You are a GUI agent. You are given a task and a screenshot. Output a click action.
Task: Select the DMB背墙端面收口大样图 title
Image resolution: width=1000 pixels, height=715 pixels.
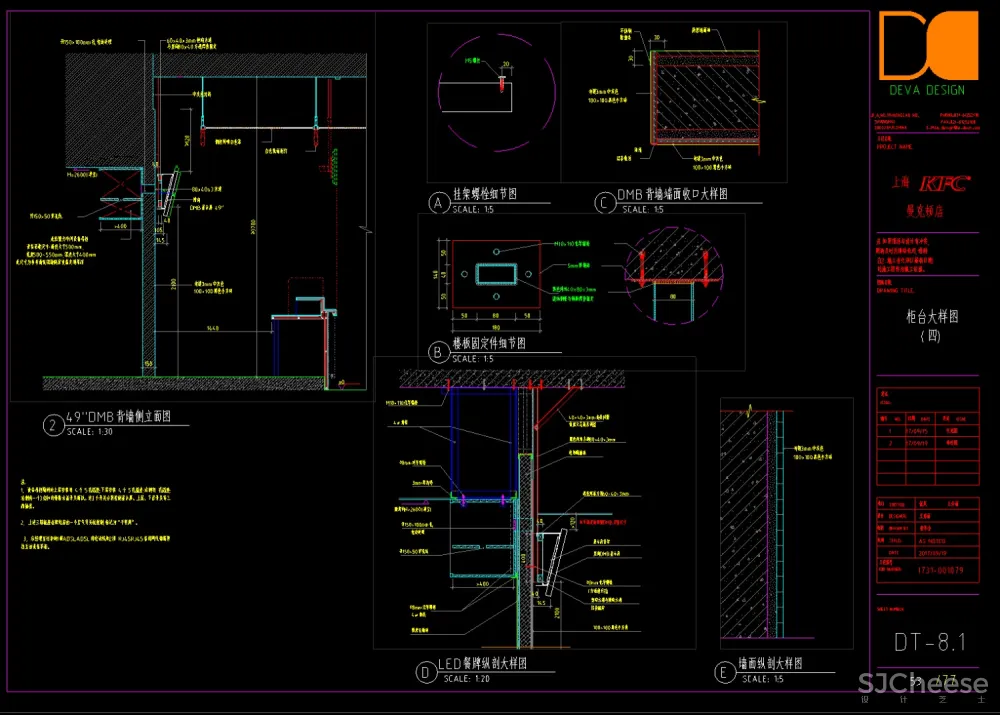click(x=672, y=195)
